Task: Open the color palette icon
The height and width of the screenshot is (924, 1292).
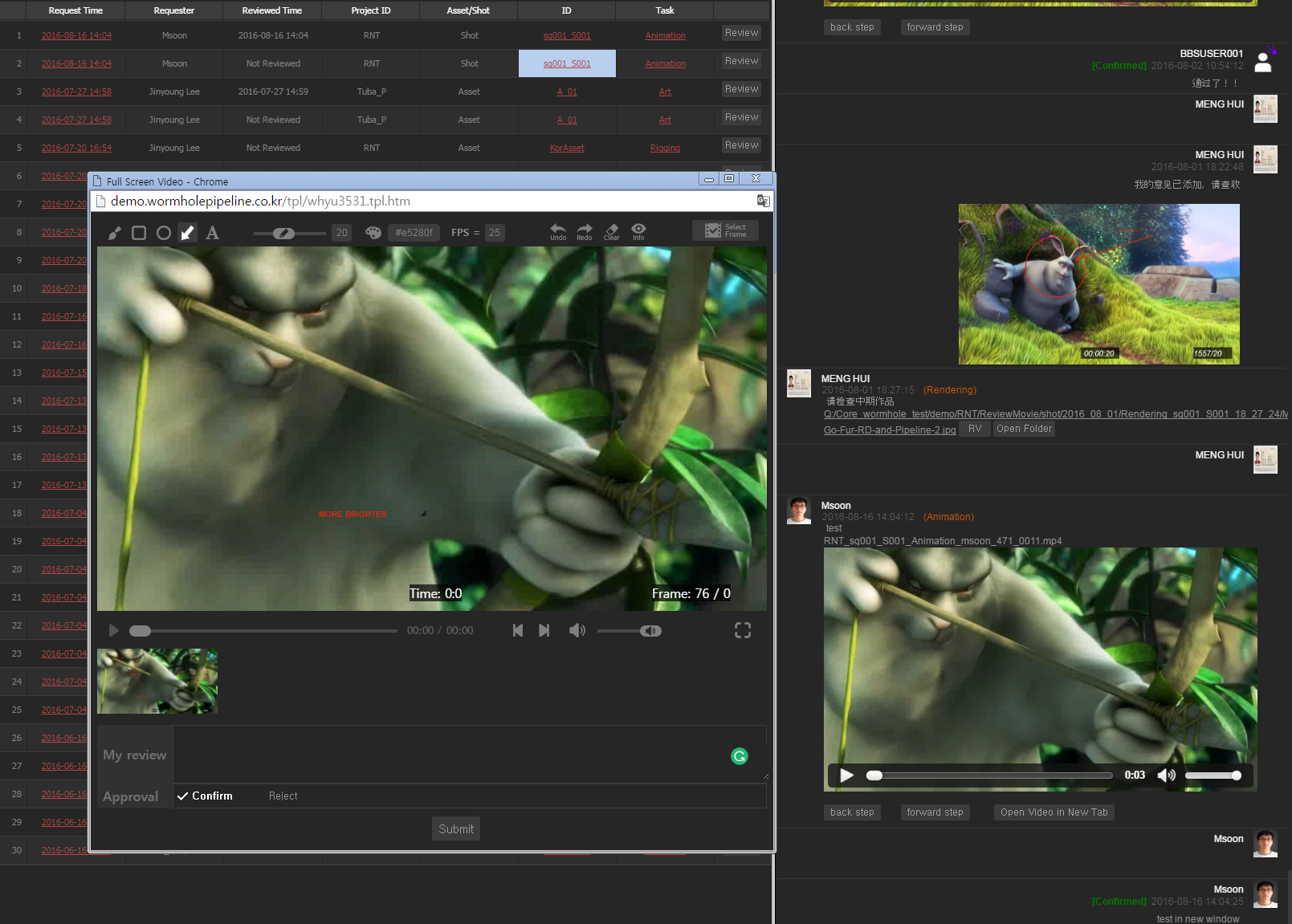Action: (373, 233)
